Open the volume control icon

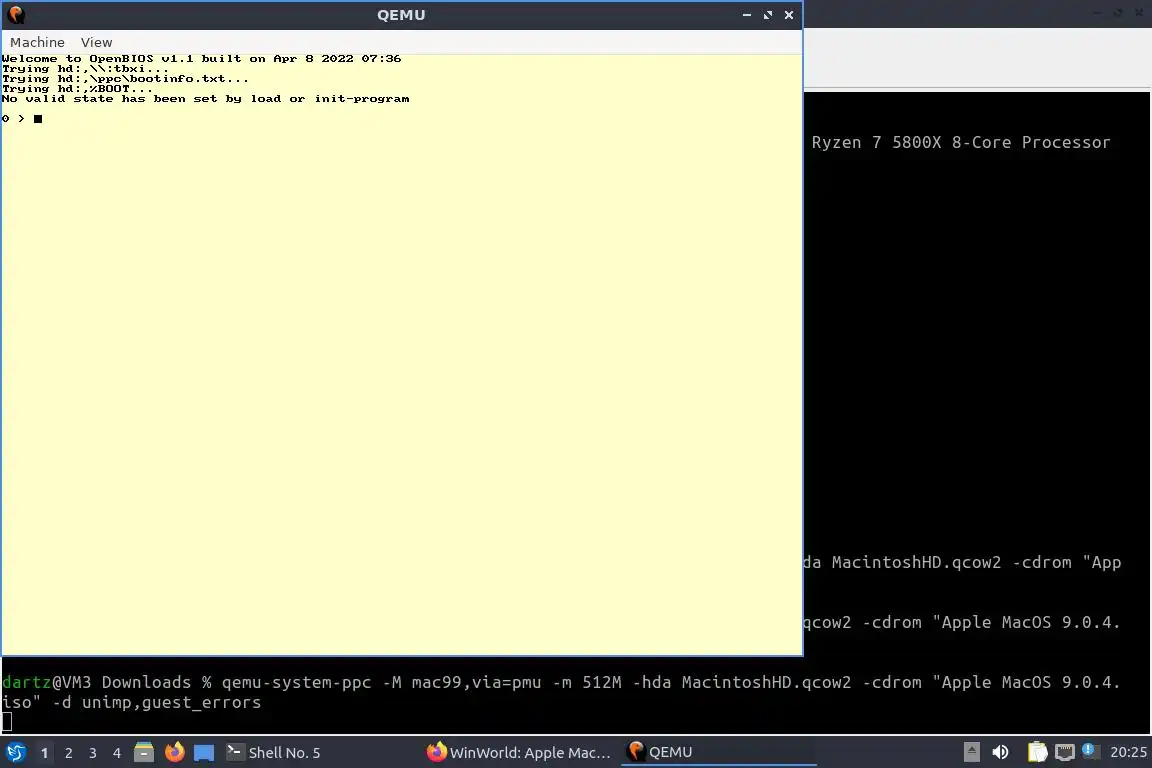click(1000, 753)
